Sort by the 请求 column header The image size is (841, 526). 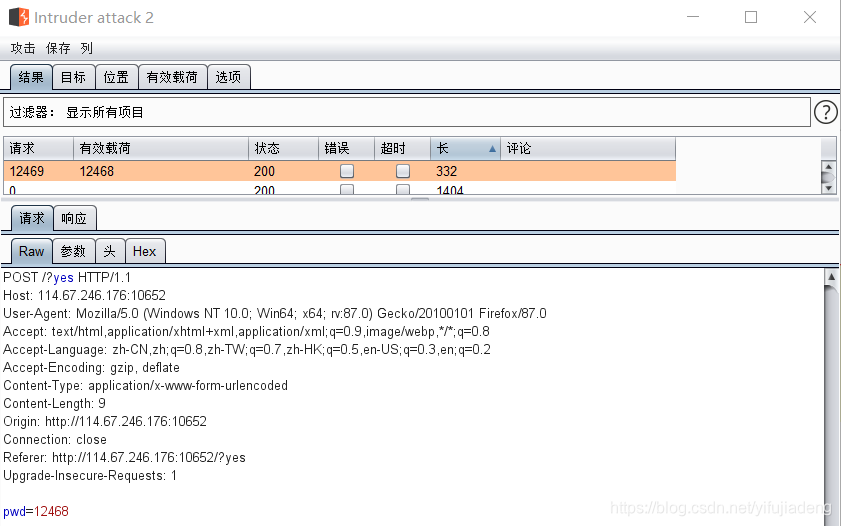click(x=38, y=149)
